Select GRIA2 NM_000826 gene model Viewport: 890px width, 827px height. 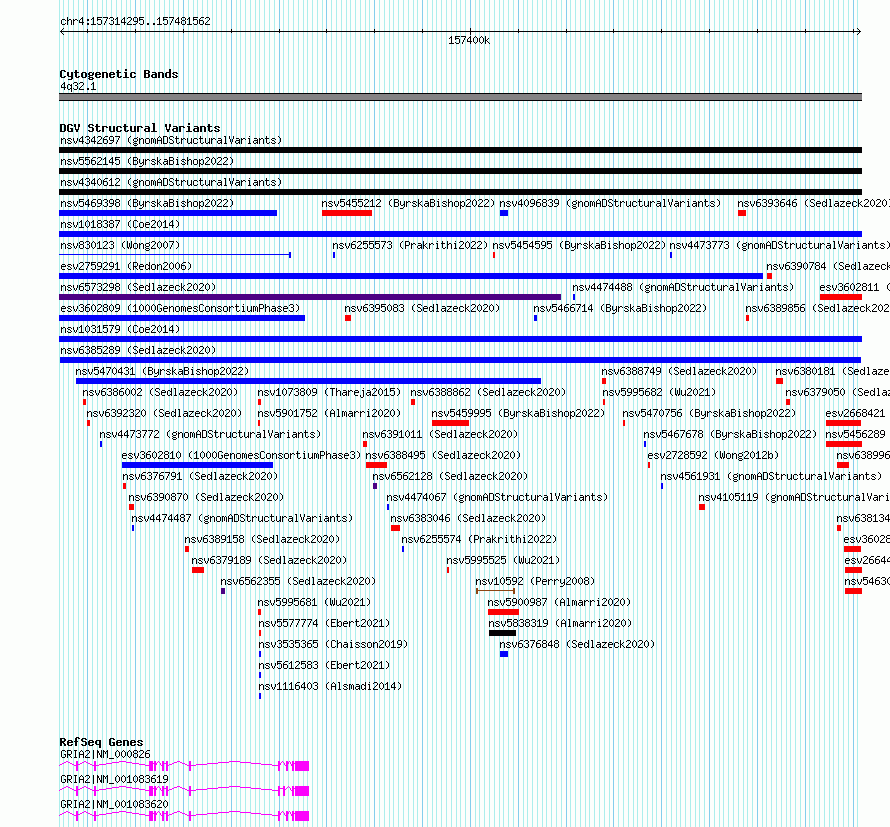[x=184, y=766]
